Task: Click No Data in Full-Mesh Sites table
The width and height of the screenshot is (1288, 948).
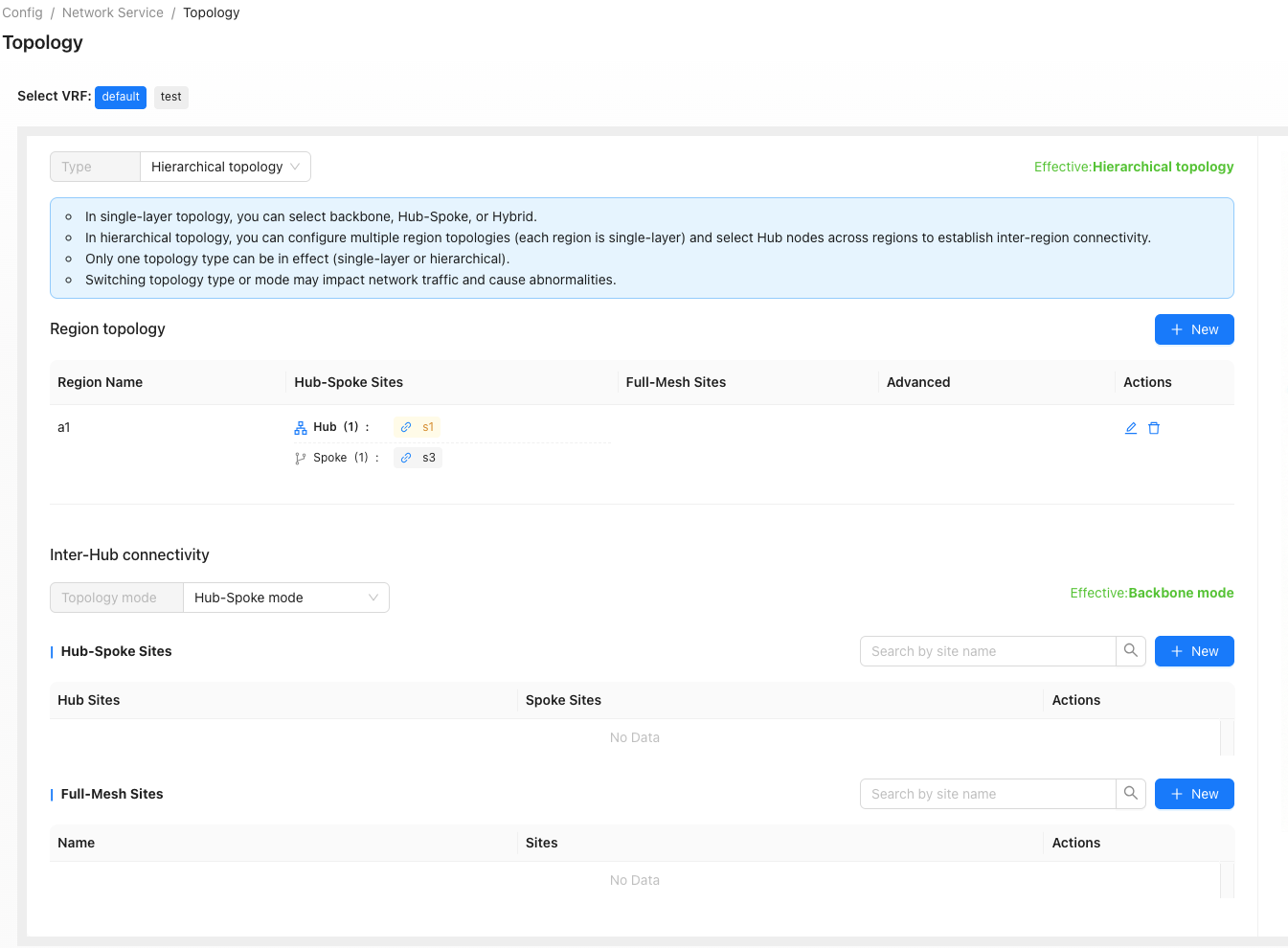Action: 635,880
